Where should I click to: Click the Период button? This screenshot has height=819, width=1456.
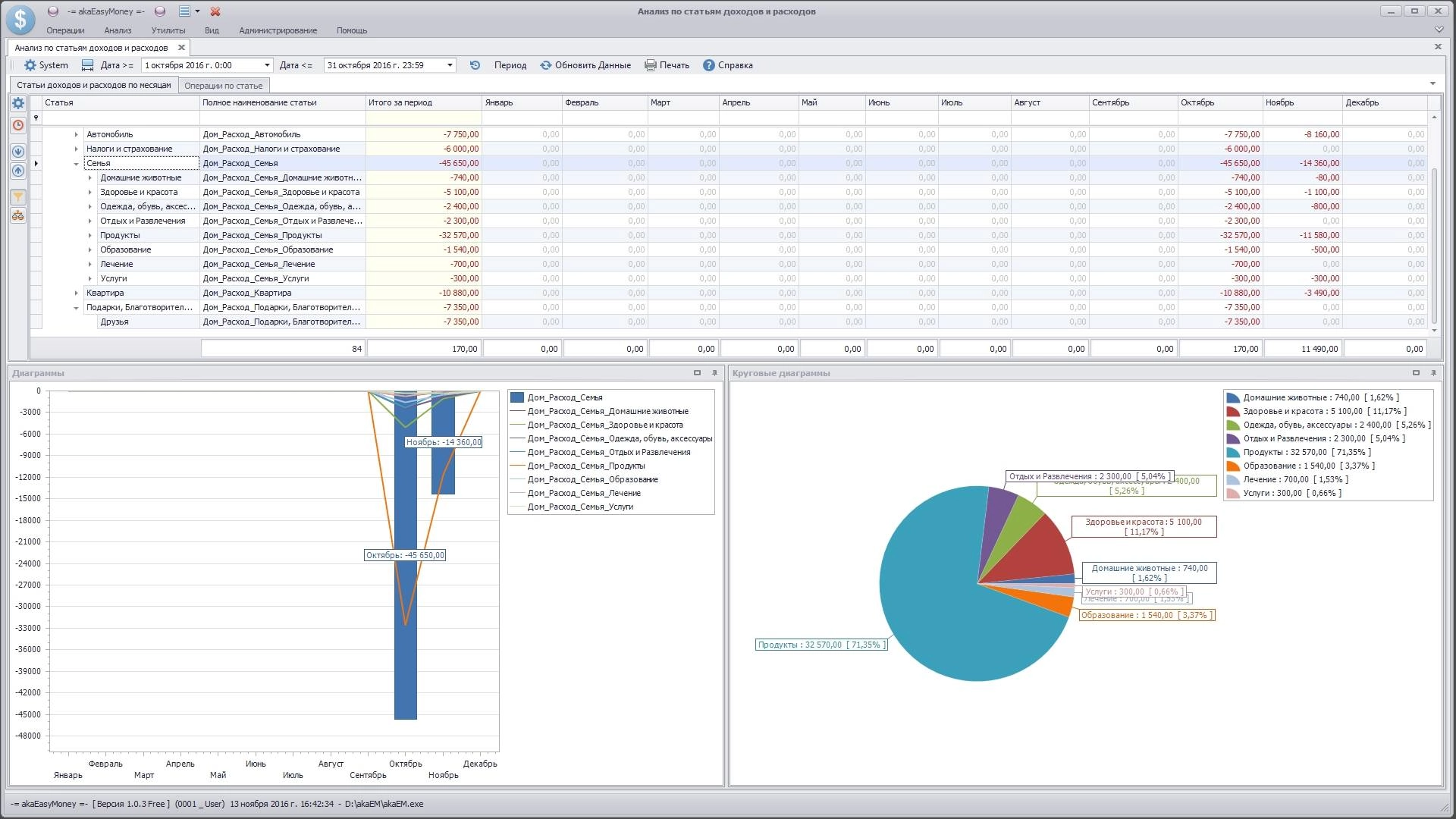(x=510, y=65)
